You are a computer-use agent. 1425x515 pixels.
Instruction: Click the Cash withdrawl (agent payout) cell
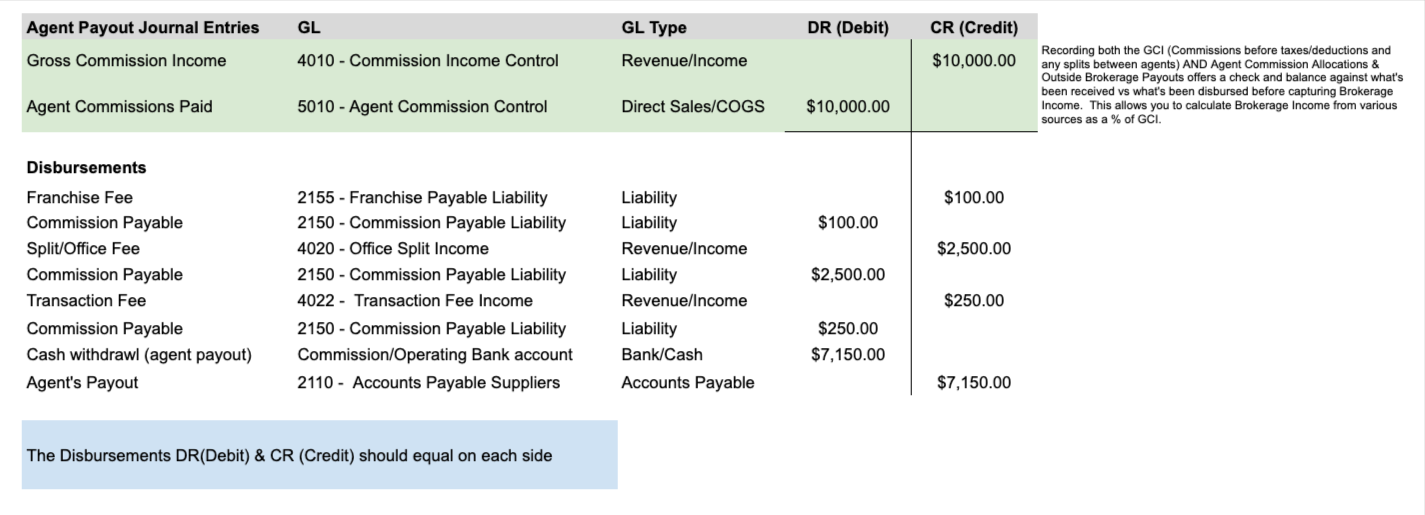(x=139, y=354)
